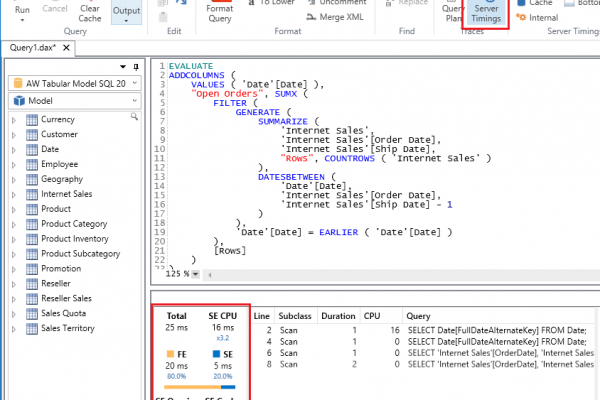Expand the Date table node
The width and height of the screenshot is (600, 400).
[14, 150]
